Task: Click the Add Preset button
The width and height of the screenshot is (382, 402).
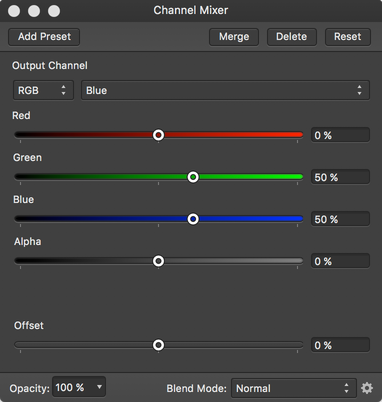Action: tap(44, 37)
